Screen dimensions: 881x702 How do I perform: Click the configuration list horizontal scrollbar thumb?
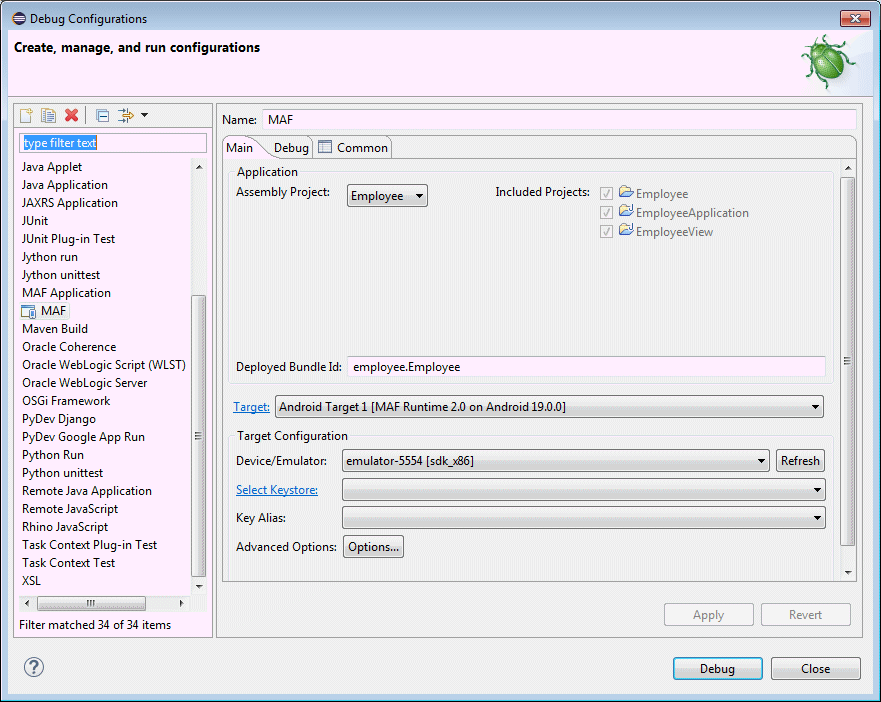[x=91, y=604]
